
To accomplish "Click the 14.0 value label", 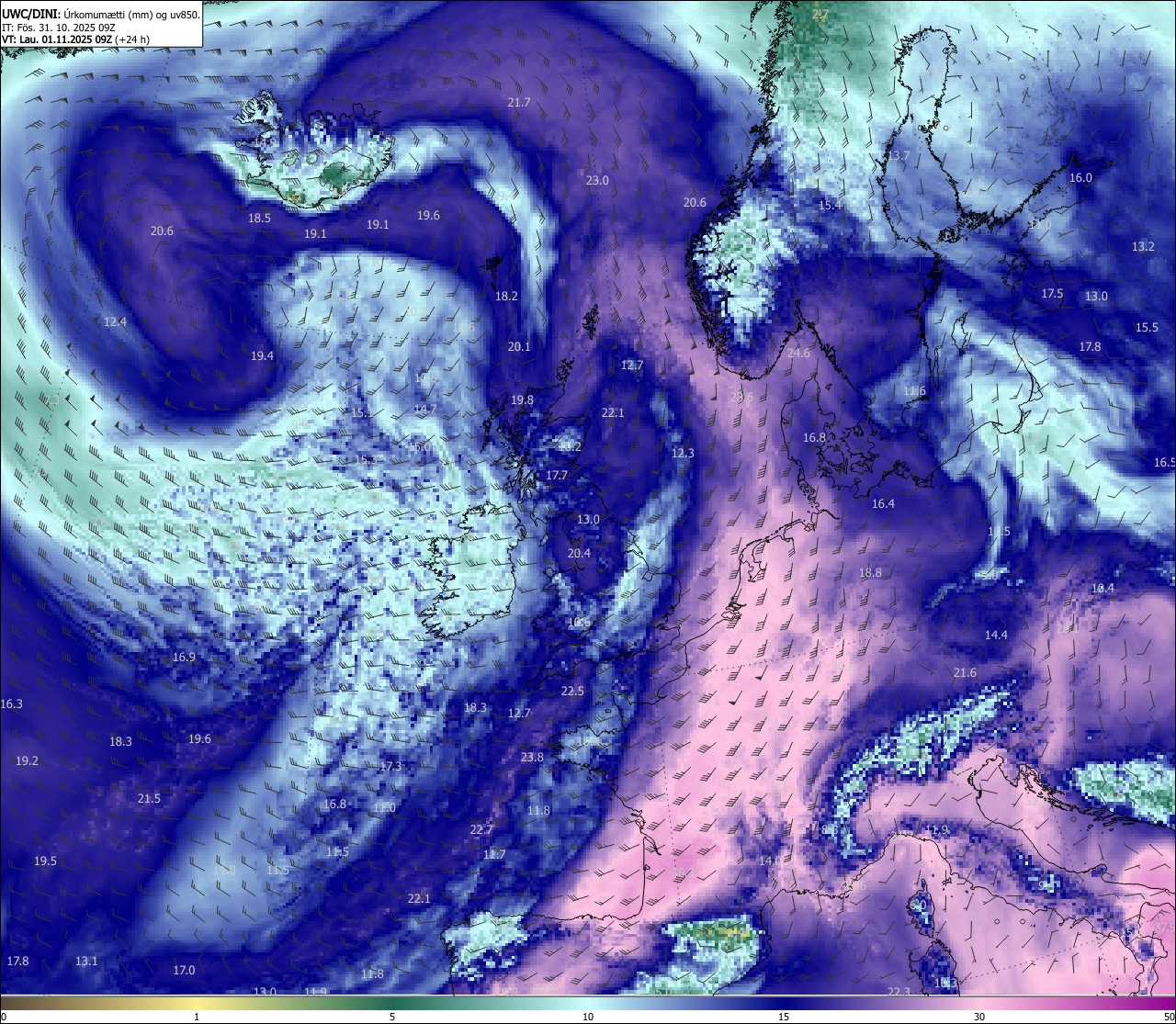I will (770, 861).
